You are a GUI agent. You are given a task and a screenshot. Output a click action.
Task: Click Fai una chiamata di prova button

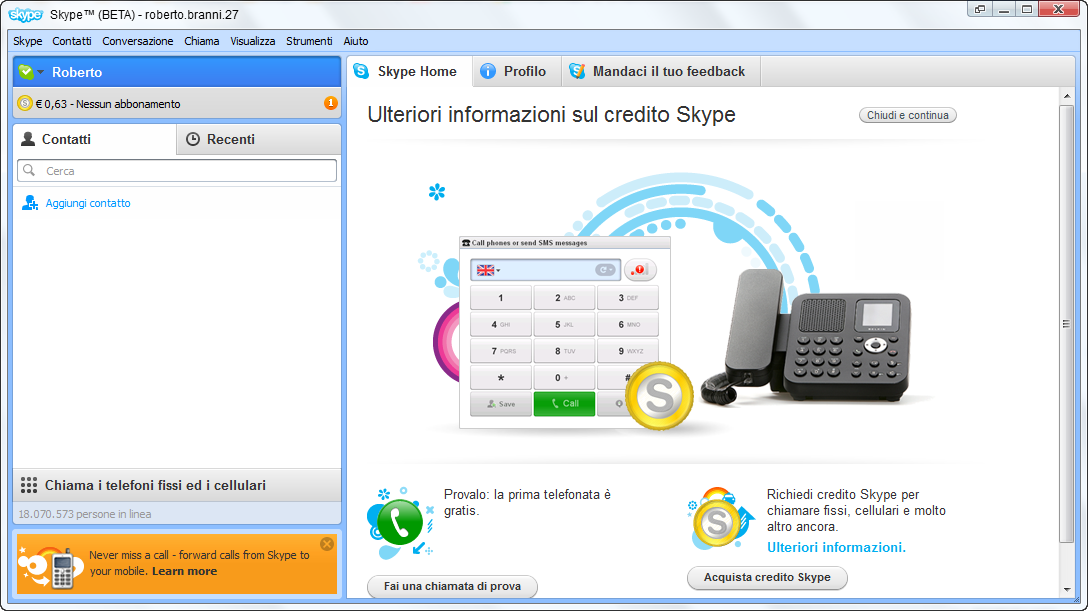coord(452,586)
